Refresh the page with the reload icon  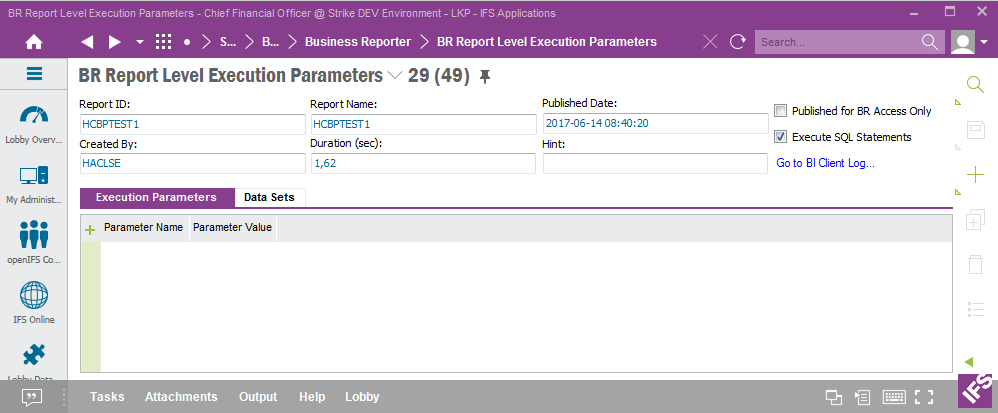pyautogui.click(x=738, y=42)
